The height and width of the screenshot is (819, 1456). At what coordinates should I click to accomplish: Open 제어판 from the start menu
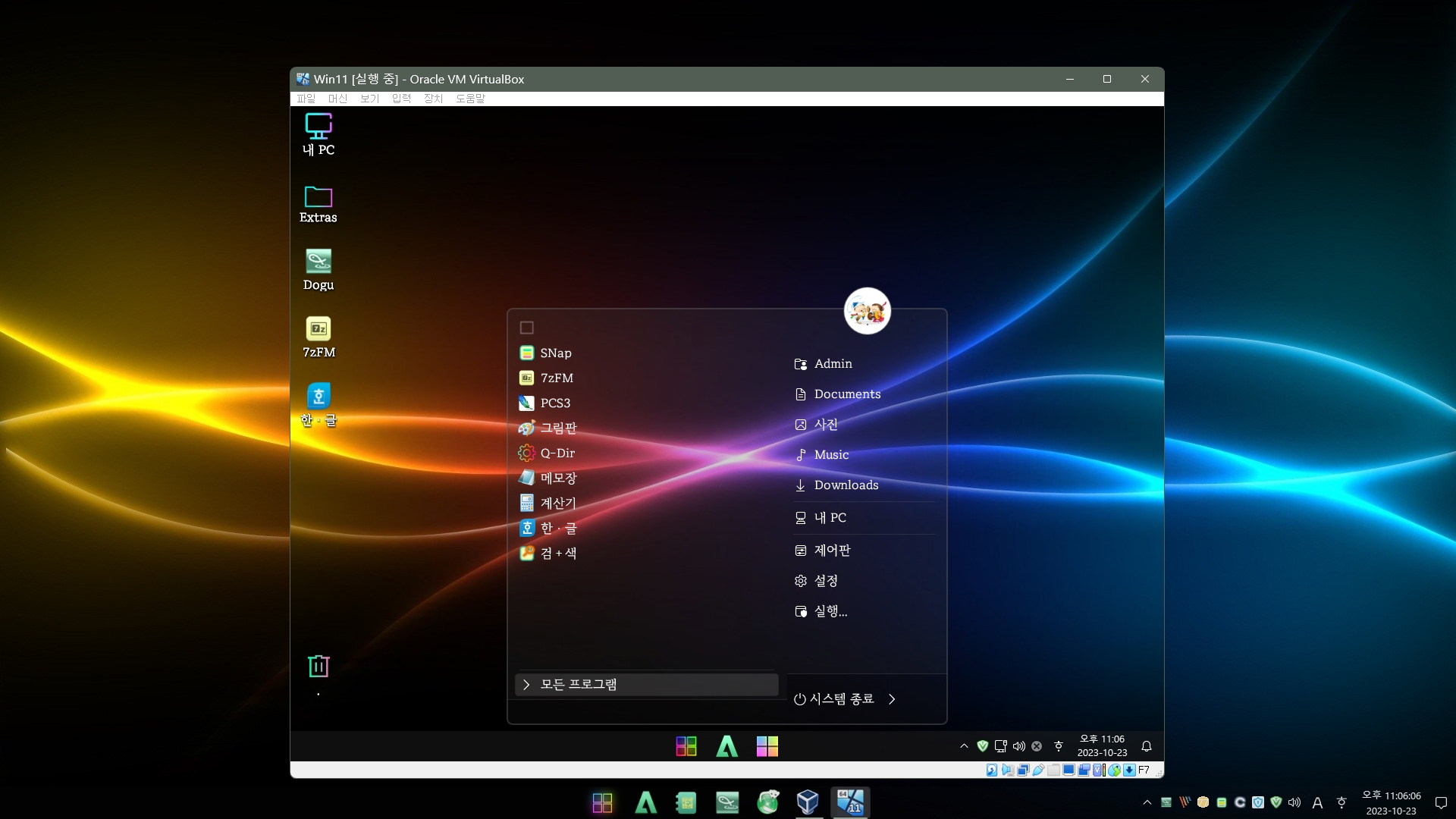coord(823,551)
